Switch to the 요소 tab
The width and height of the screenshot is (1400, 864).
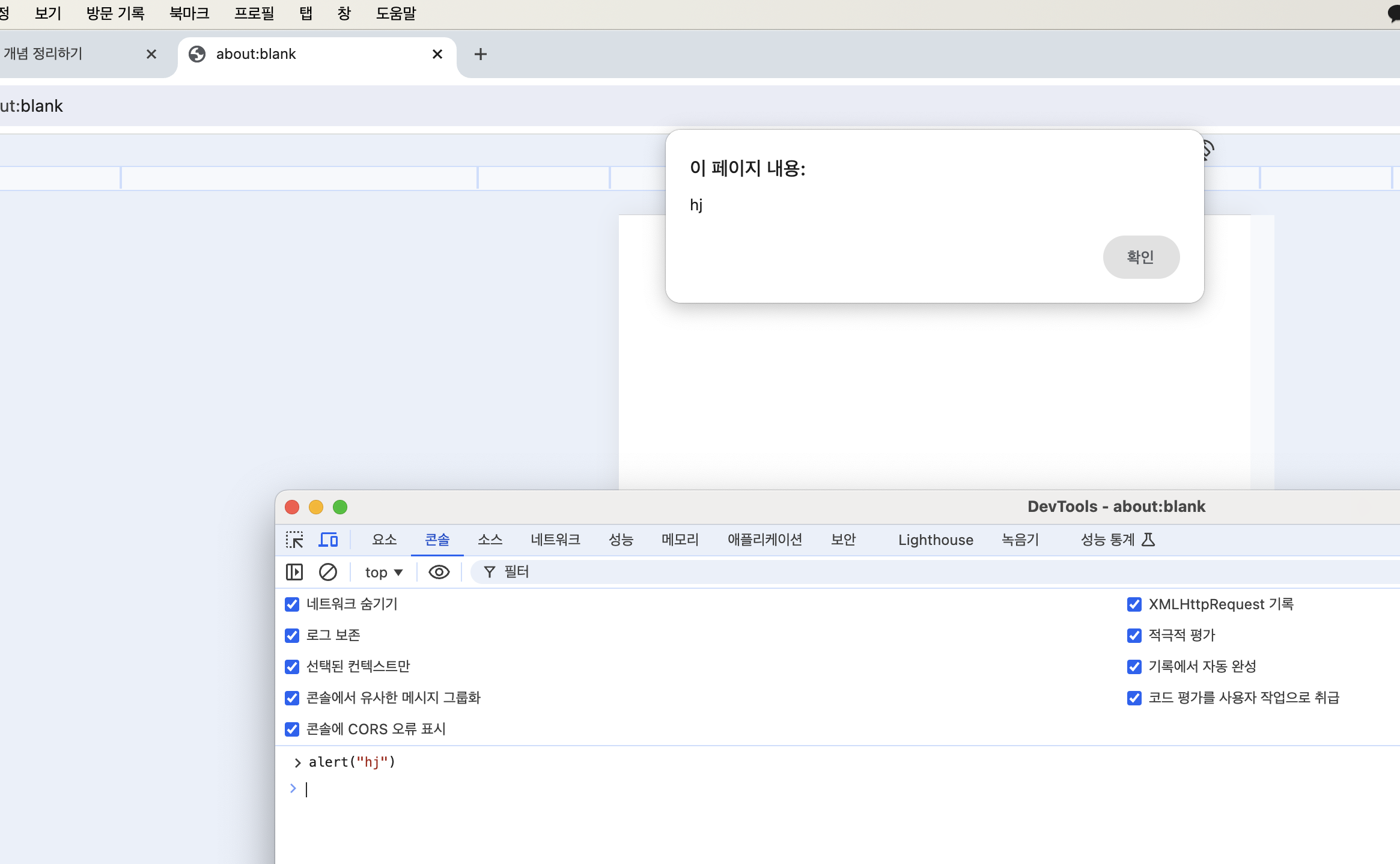385,540
